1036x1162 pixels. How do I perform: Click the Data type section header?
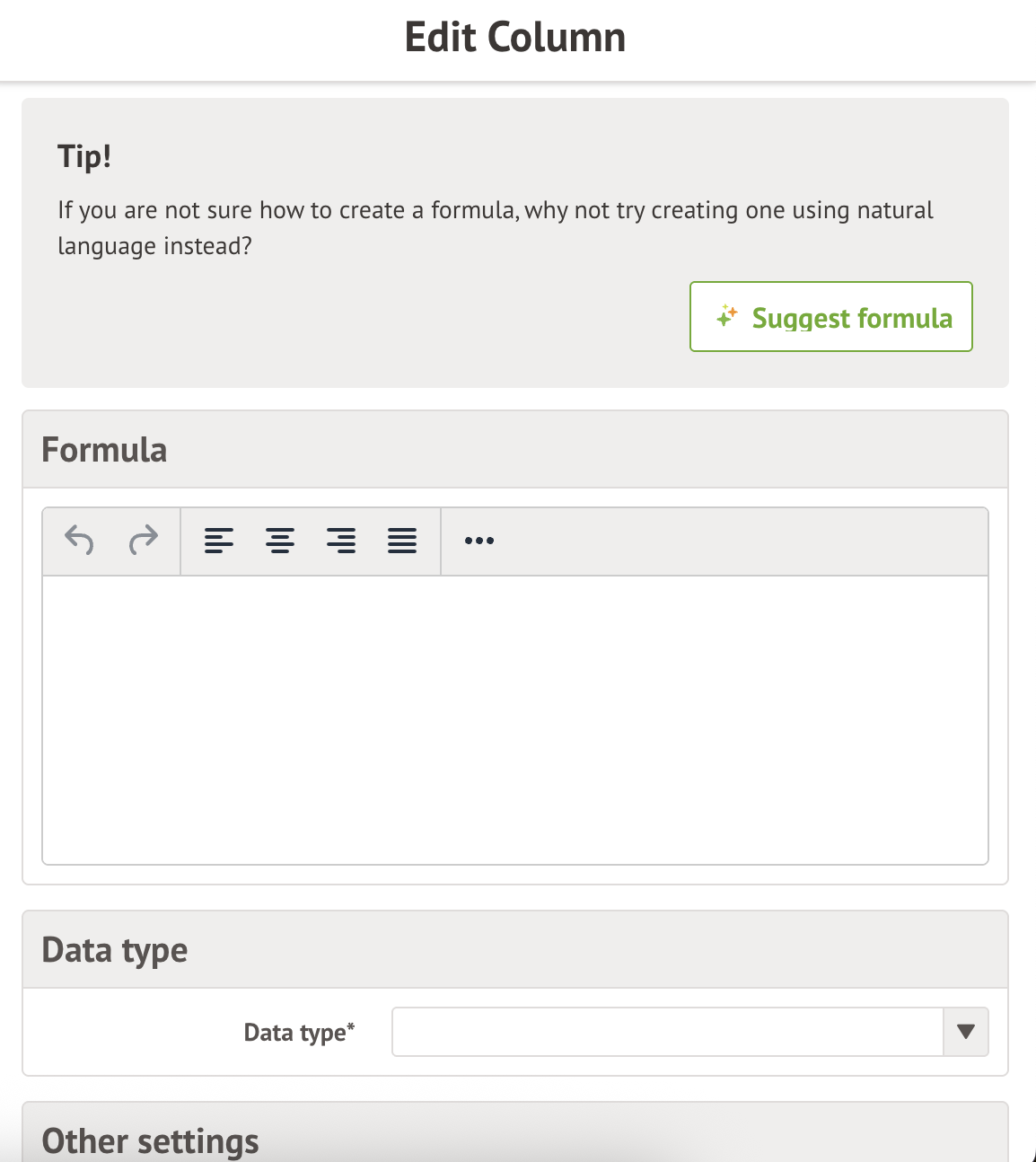pyautogui.click(x=115, y=950)
